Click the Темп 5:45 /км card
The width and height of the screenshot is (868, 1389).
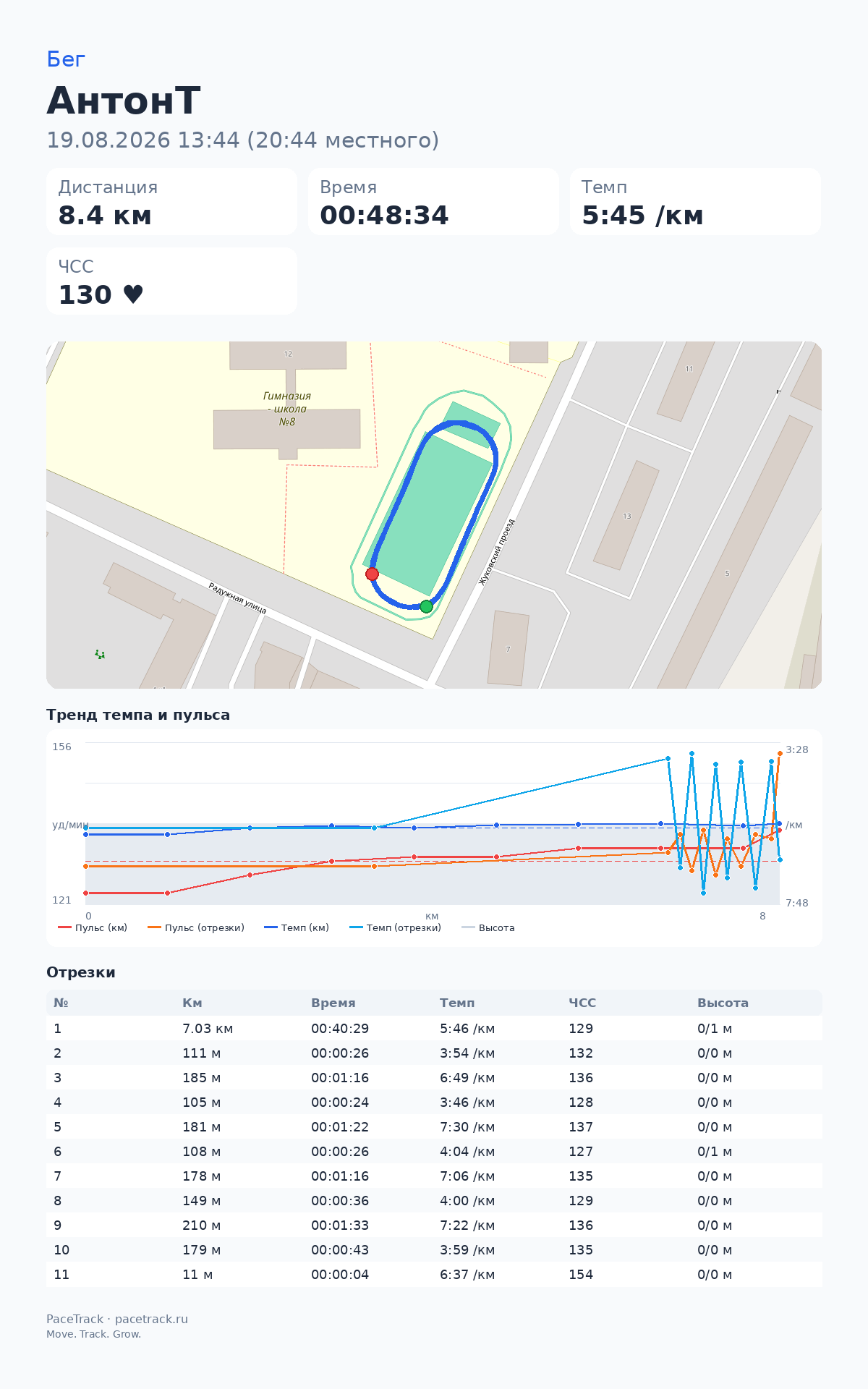coord(695,201)
